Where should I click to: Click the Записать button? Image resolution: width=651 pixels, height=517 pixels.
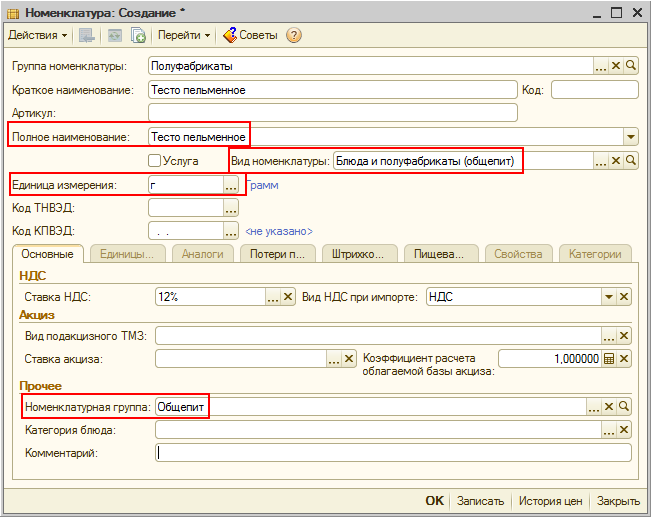(x=480, y=501)
